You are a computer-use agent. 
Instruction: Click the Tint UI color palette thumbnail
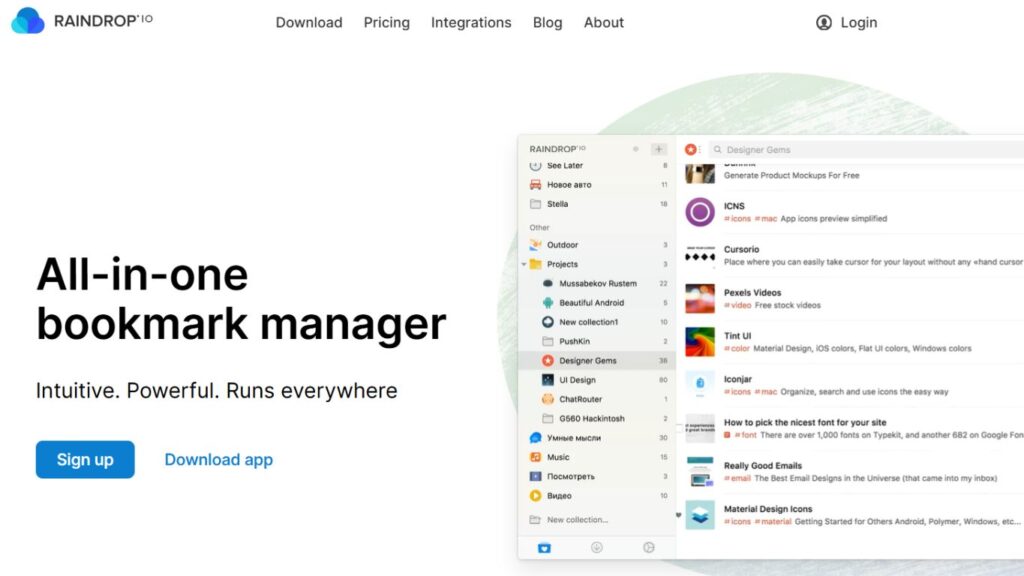[698, 342]
